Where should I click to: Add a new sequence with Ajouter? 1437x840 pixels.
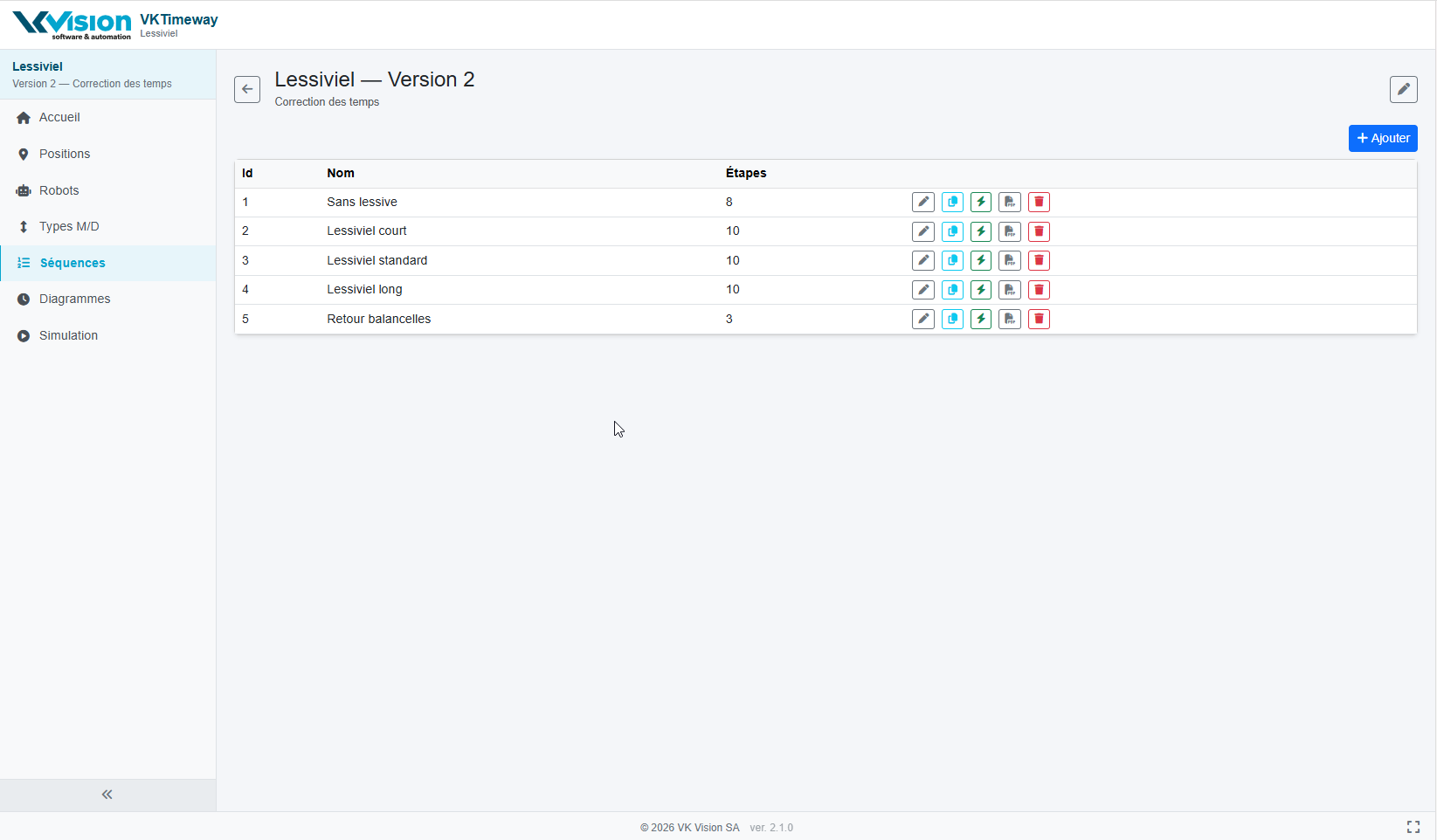[1382, 138]
